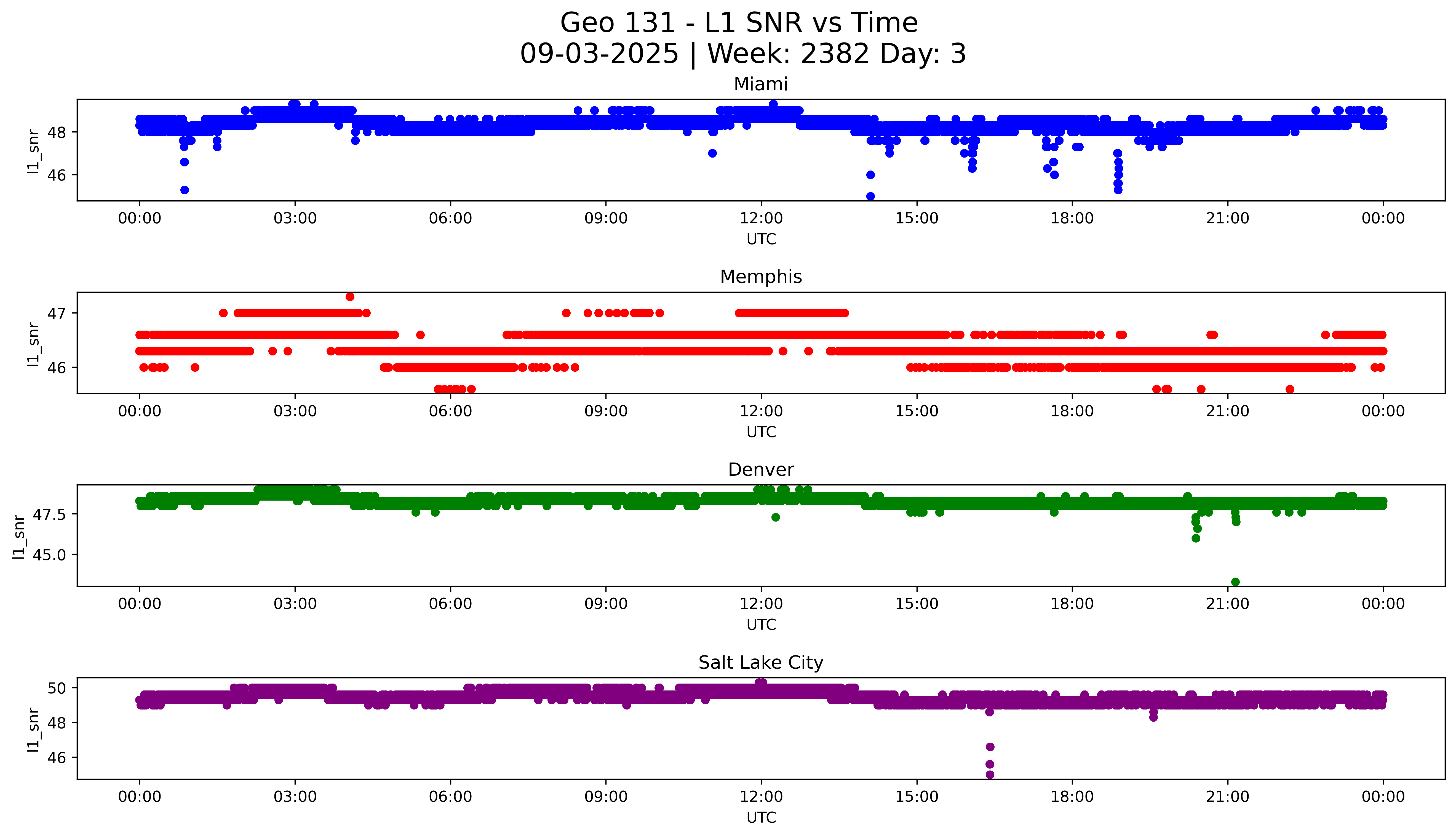Screen dimensions: 1456x837
Task: Click the Denver 45.0 y-axis tick
Action: pyautogui.click(x=49, y=555)
